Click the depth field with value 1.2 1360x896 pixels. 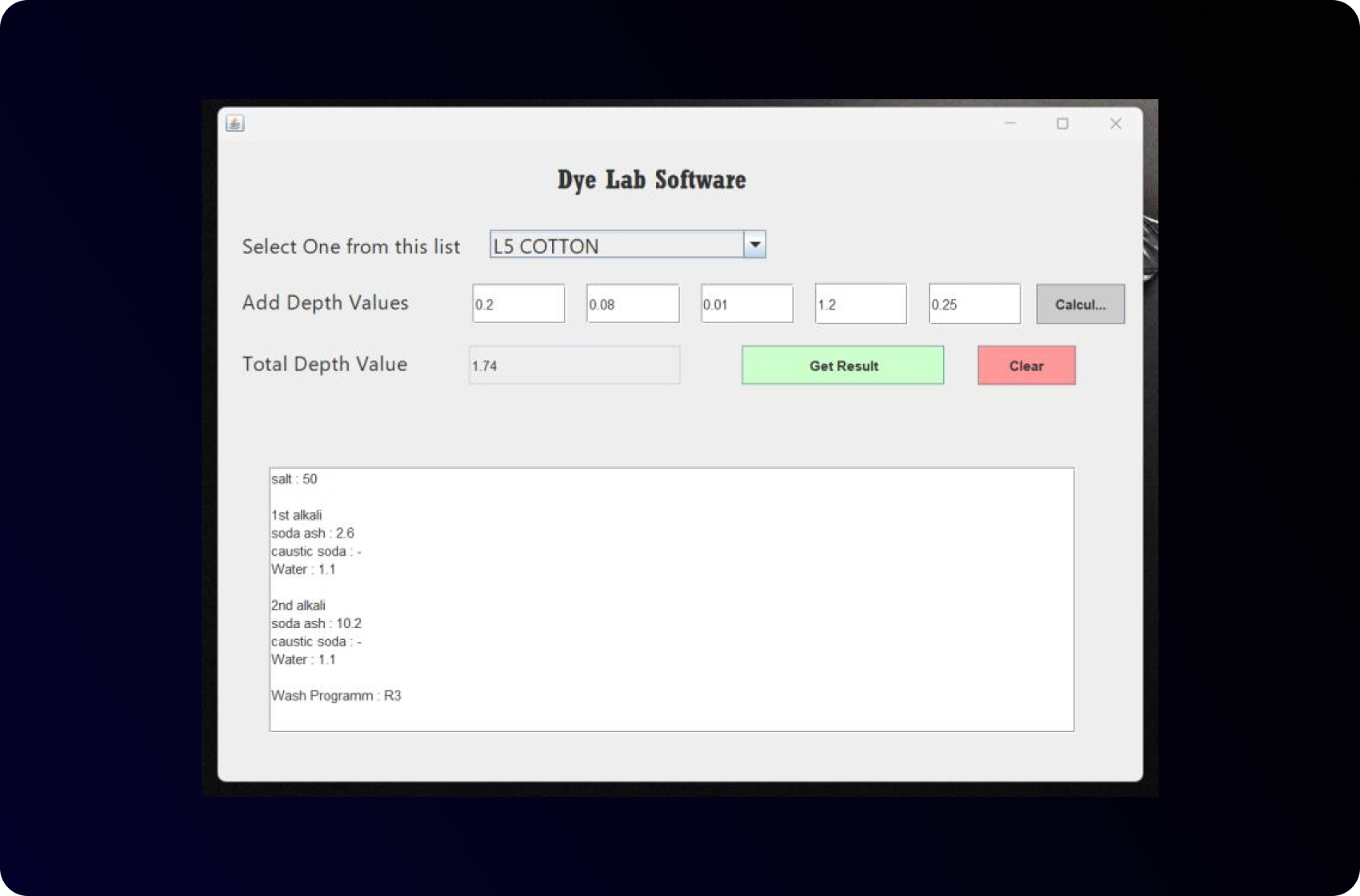coord(860,303)
